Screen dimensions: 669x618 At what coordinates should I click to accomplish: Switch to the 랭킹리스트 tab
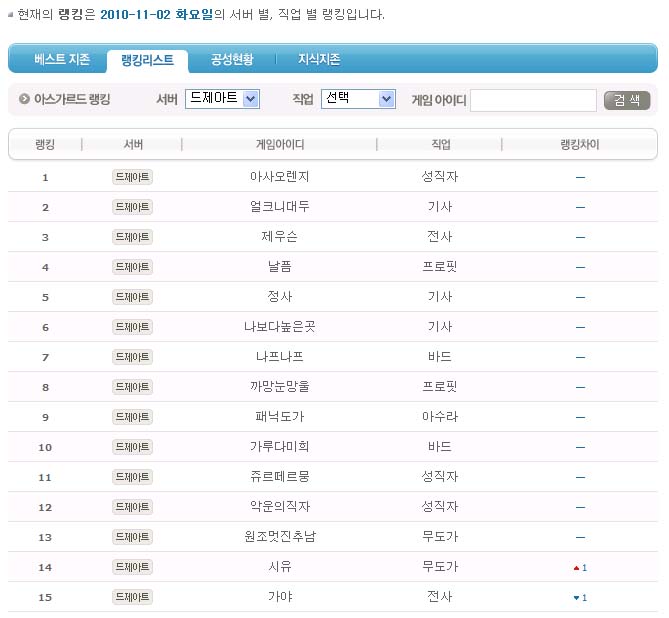(x=147, y=60)
